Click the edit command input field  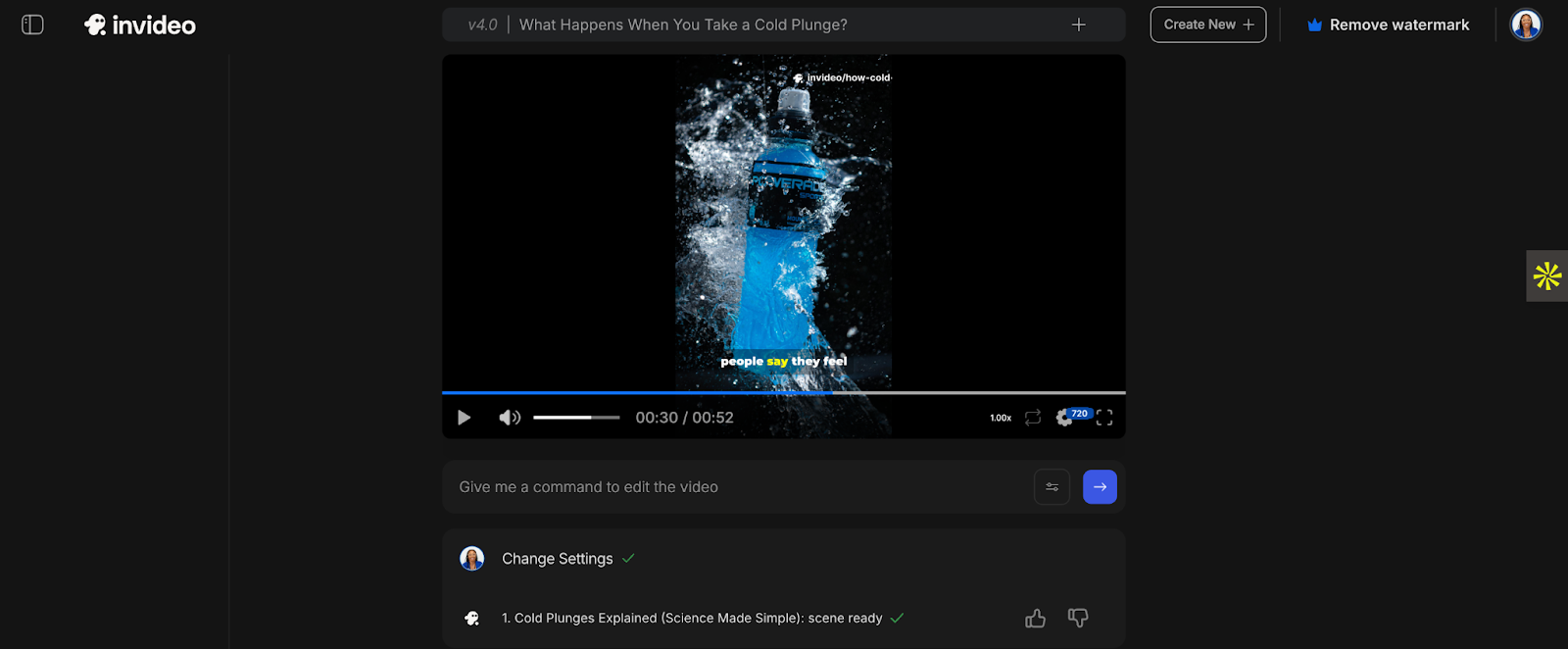(x=735, y=487)
